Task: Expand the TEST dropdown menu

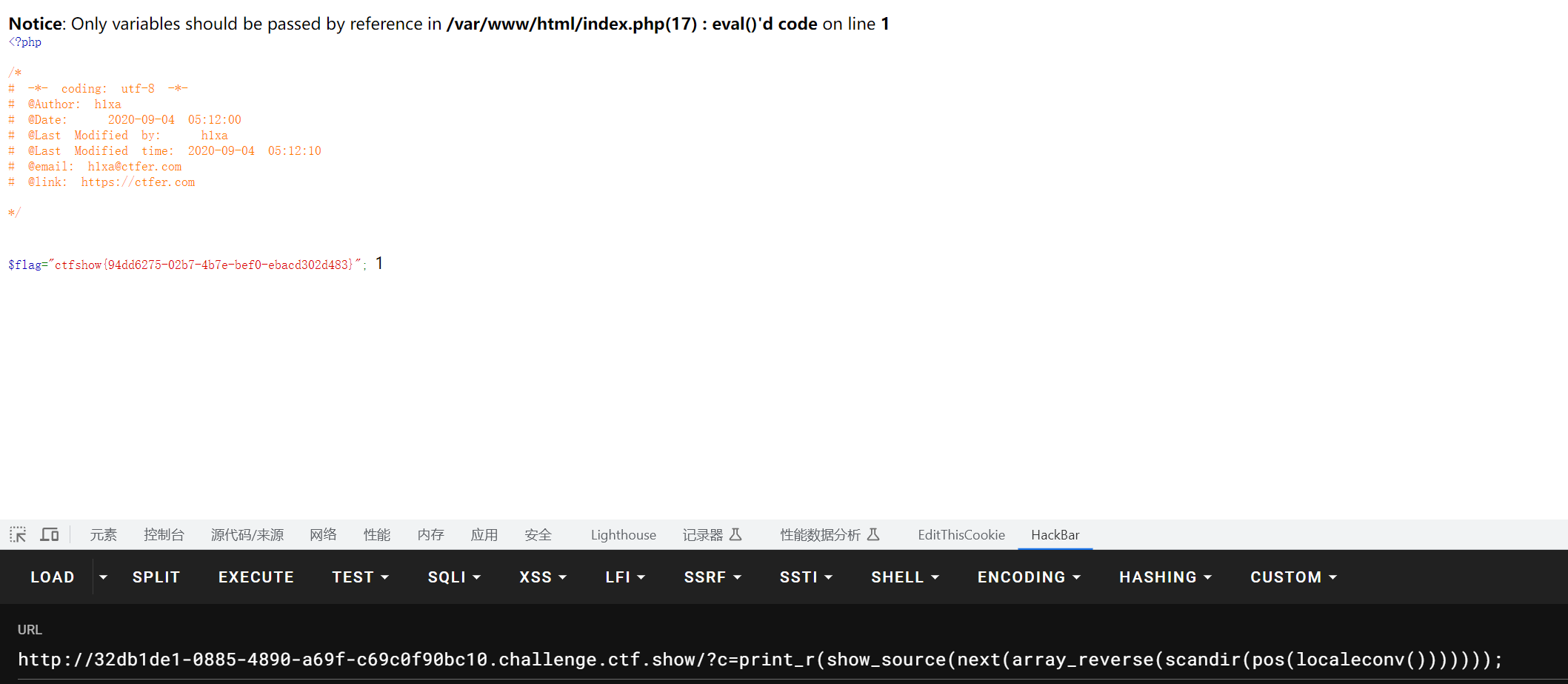Action: point(360,577)
